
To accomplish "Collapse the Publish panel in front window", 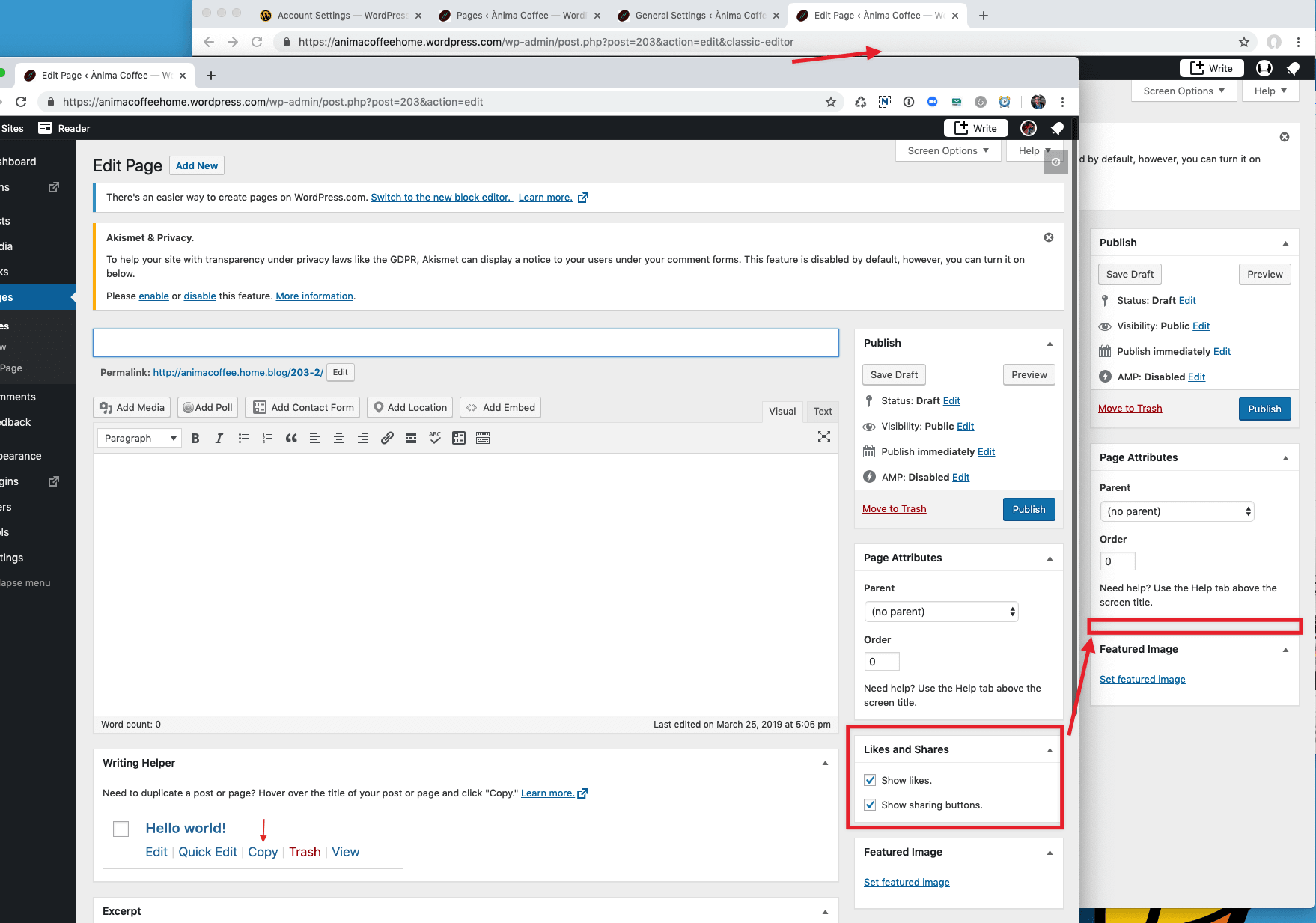I will [x=1050, y=344].
